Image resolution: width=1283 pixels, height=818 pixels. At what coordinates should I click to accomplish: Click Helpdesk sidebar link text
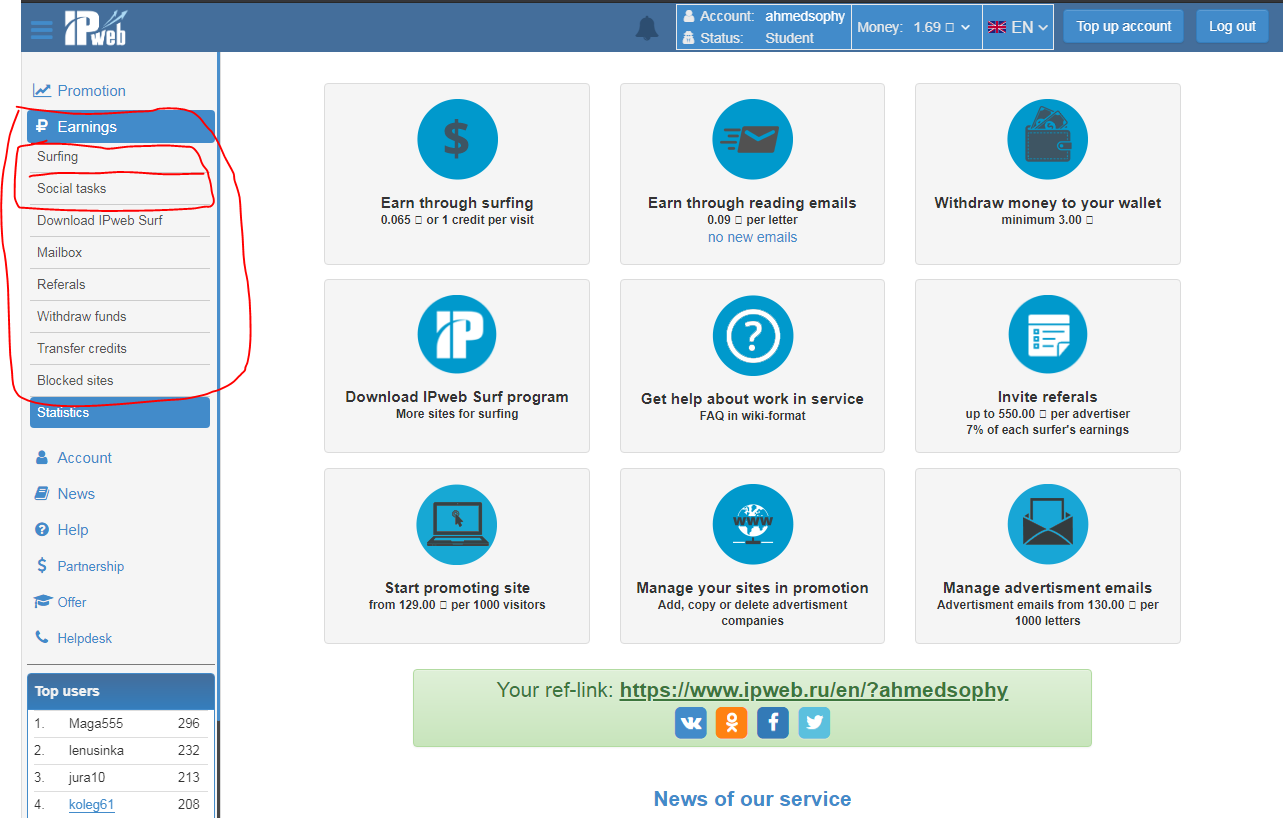point(85,638)
